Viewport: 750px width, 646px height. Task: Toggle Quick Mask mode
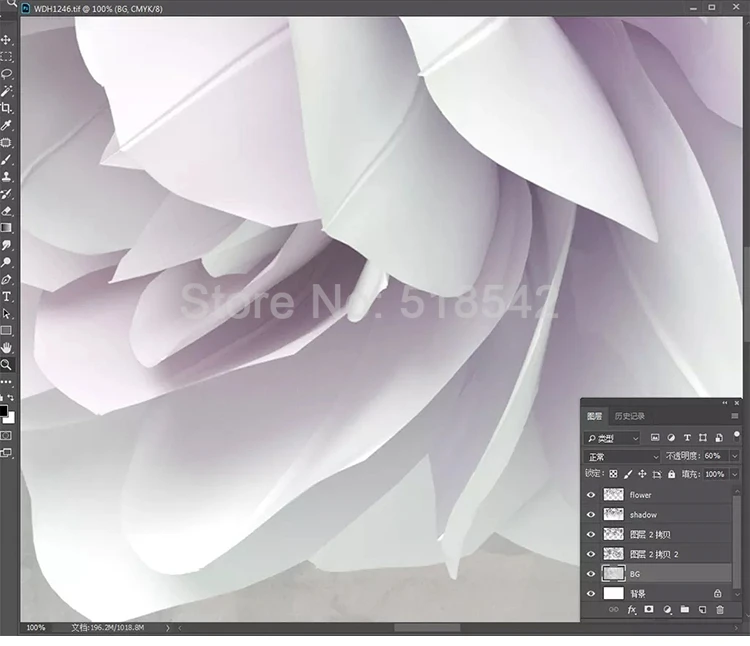(x=6, y=436)
